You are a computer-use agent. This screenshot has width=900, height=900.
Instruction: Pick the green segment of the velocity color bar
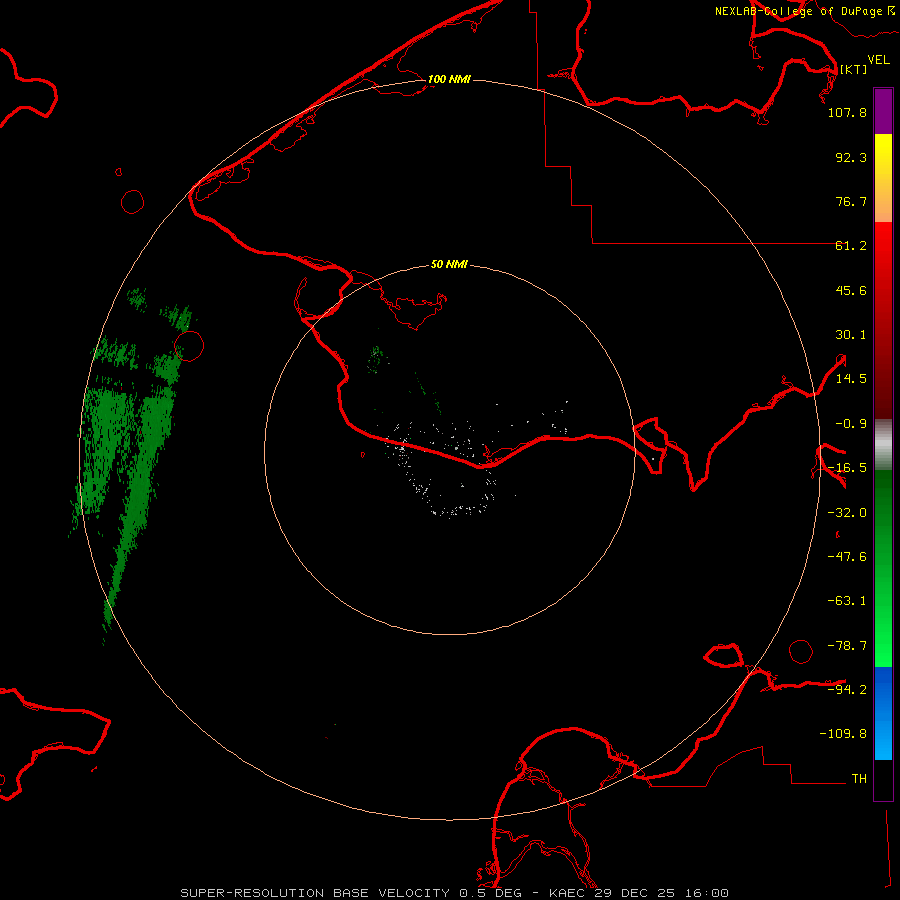[883, 568]
